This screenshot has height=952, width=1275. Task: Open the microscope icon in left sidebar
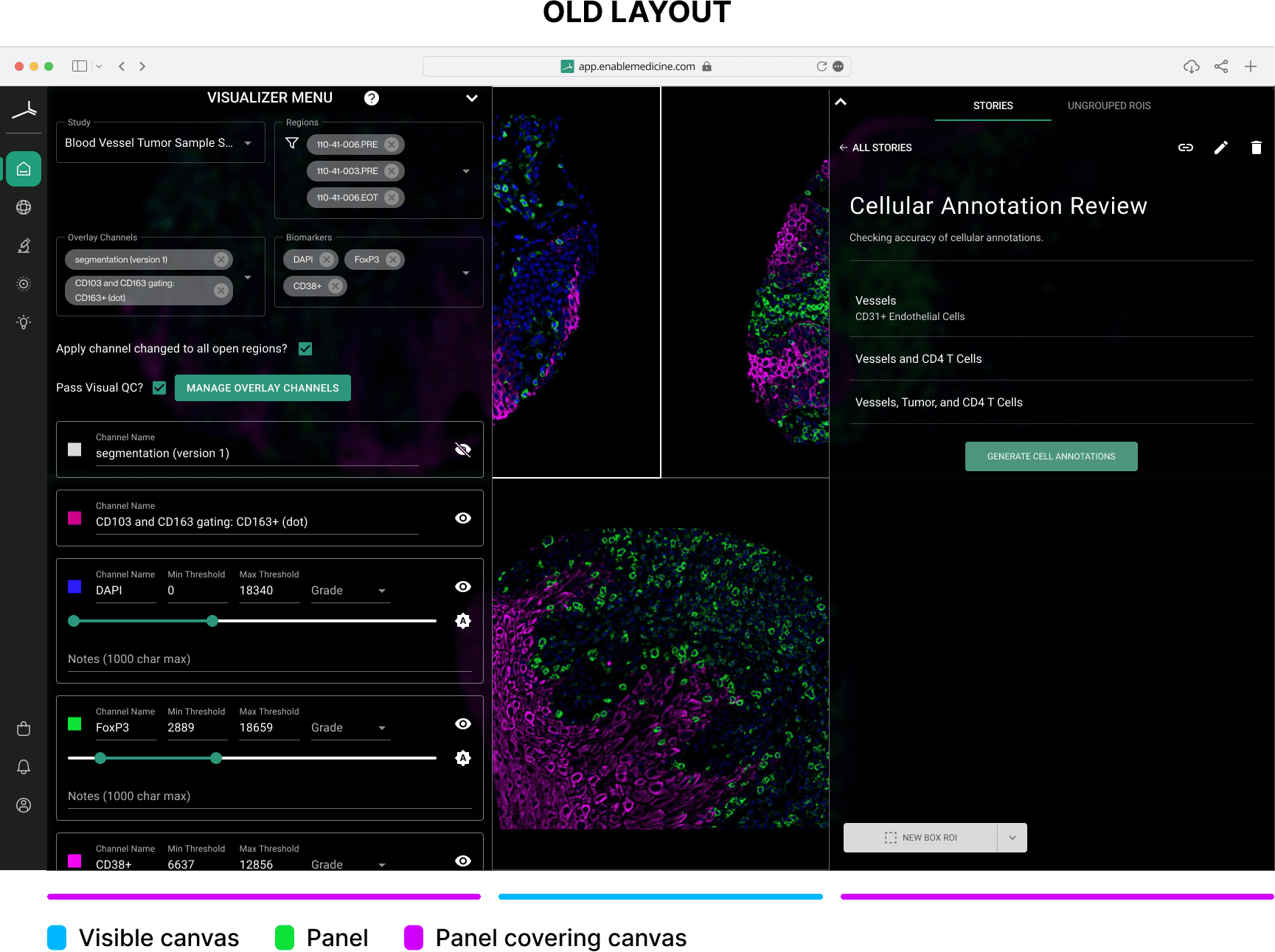[x=24, y=246]
